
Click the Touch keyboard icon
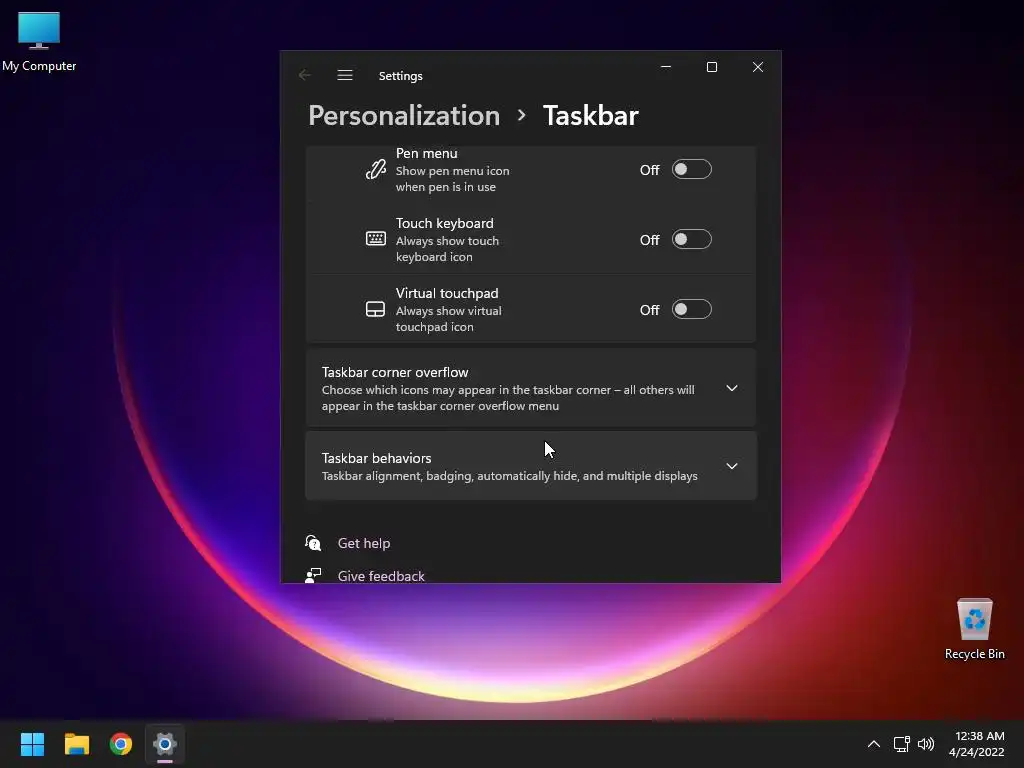[376, 239]
